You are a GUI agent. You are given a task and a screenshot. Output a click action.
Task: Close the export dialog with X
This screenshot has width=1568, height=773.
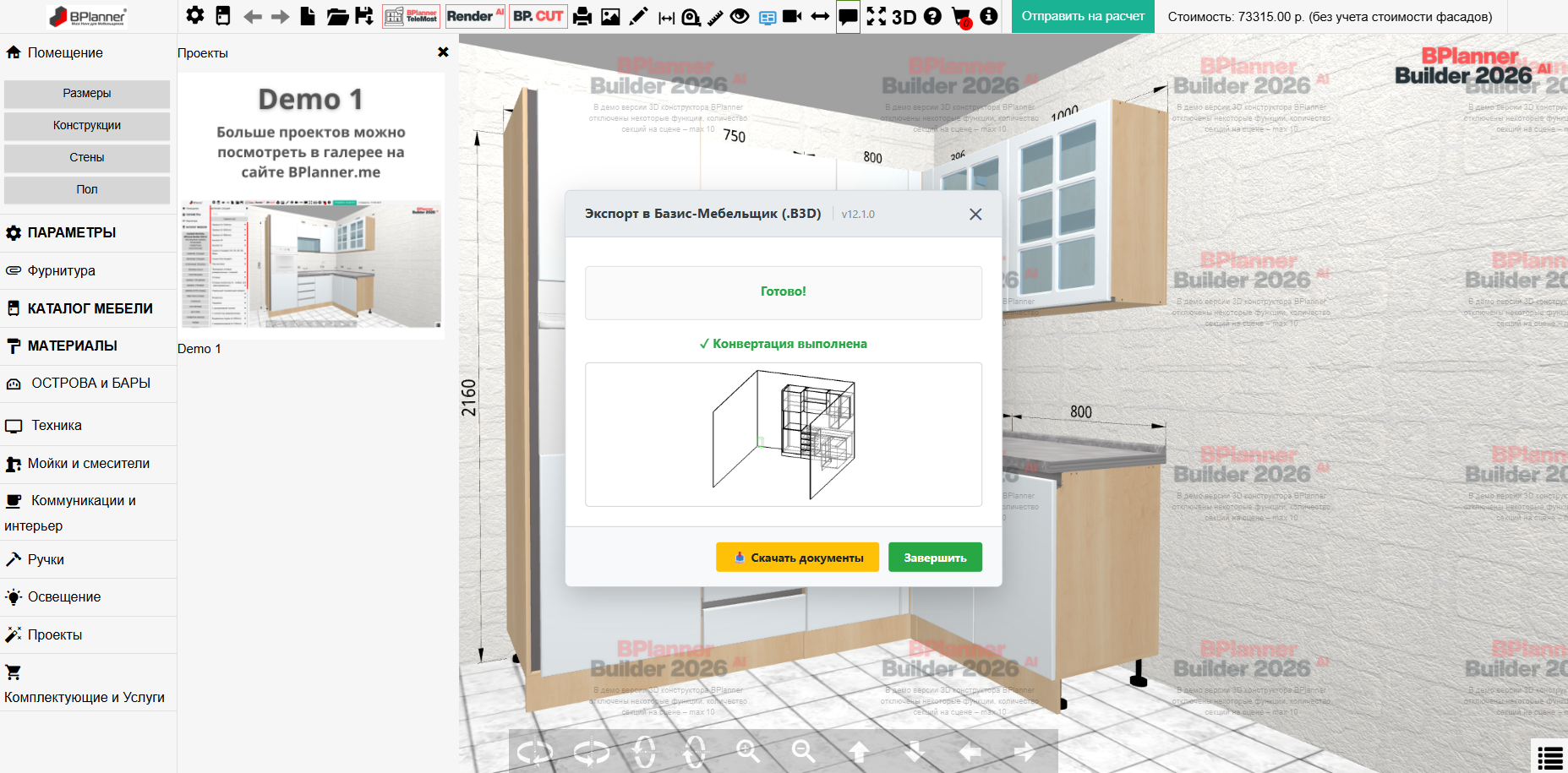point(975,214)
